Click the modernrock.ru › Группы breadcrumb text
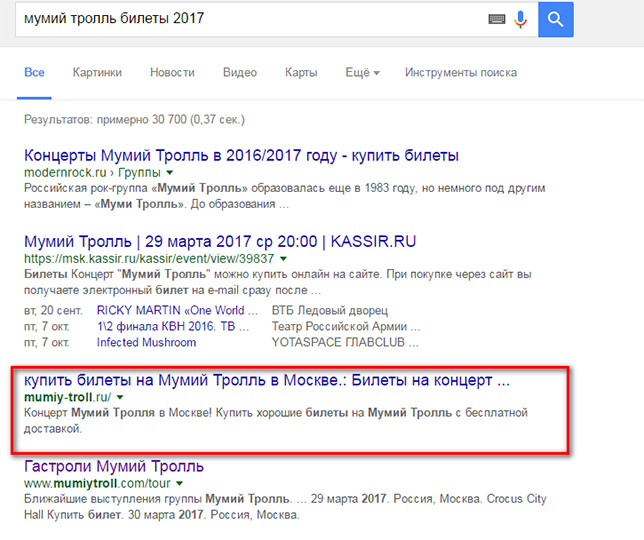 click(92, 173)
